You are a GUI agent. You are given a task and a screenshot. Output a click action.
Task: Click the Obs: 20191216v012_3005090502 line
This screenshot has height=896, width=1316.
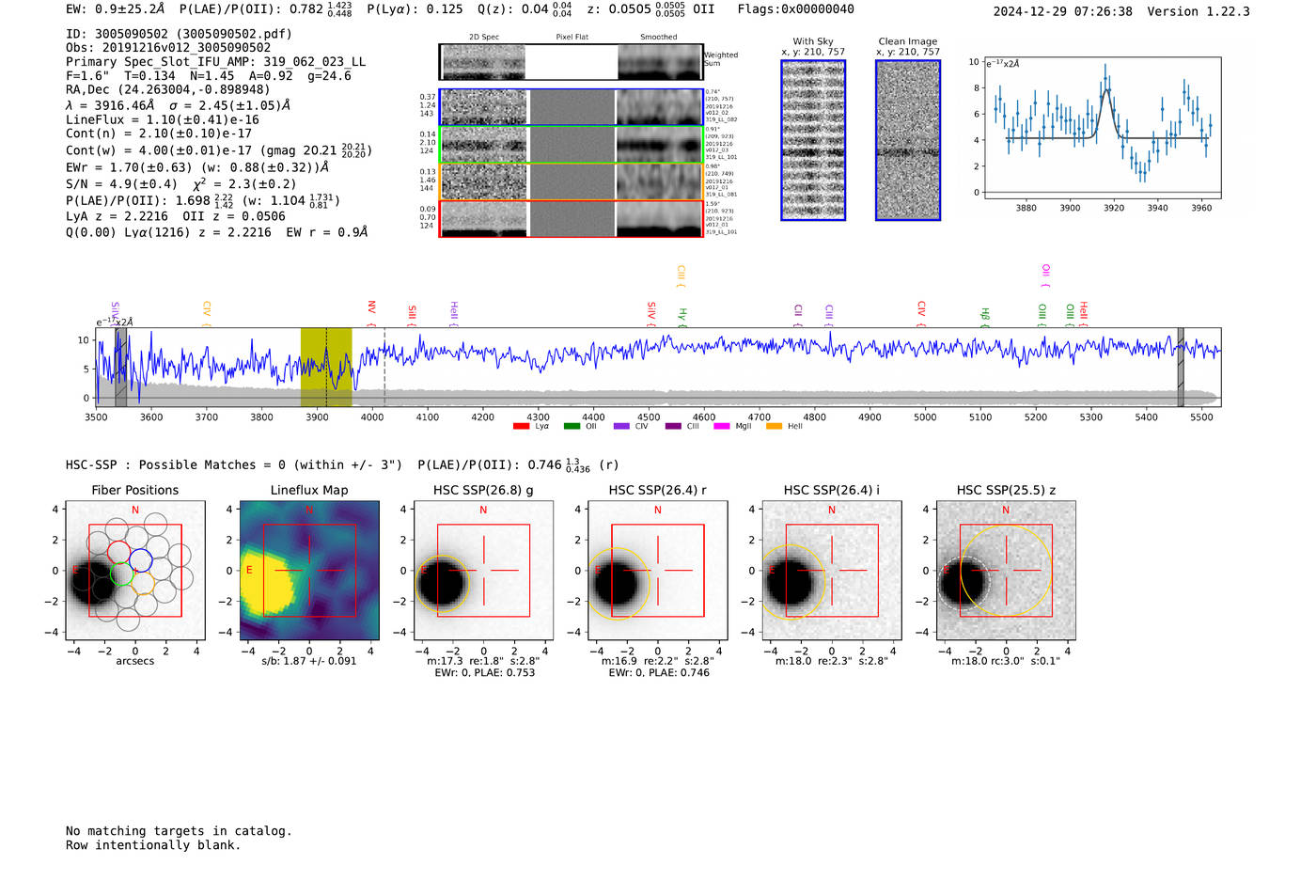pos(168,48)
